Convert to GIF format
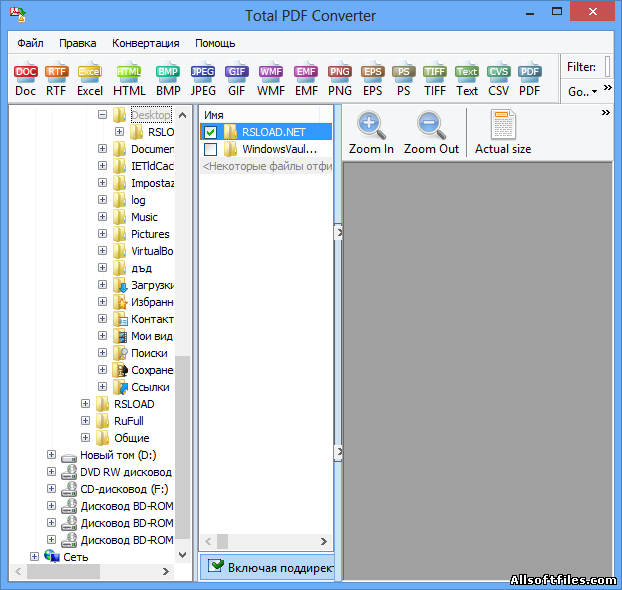Image resolution: width=622 pixels, height=590 pixels. click(x=236, y=81)
